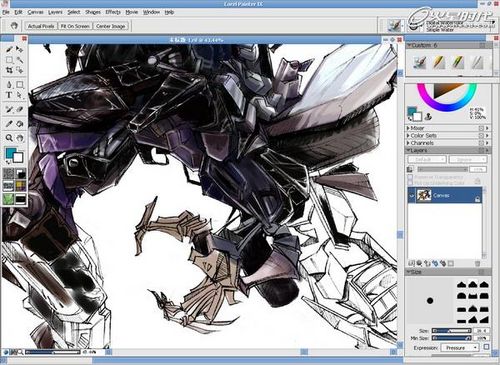Select the Rectangular Selection tool
The width and height of the screenshot is (500, 365).
[x=9, y=60]
